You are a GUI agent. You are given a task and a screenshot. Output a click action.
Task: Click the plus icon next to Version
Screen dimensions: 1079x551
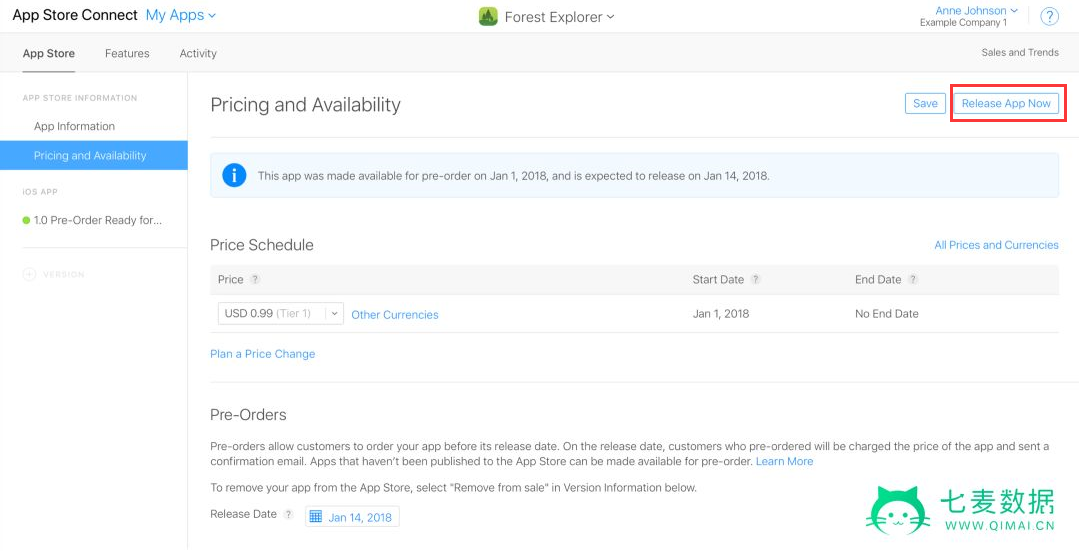(29, 274)
